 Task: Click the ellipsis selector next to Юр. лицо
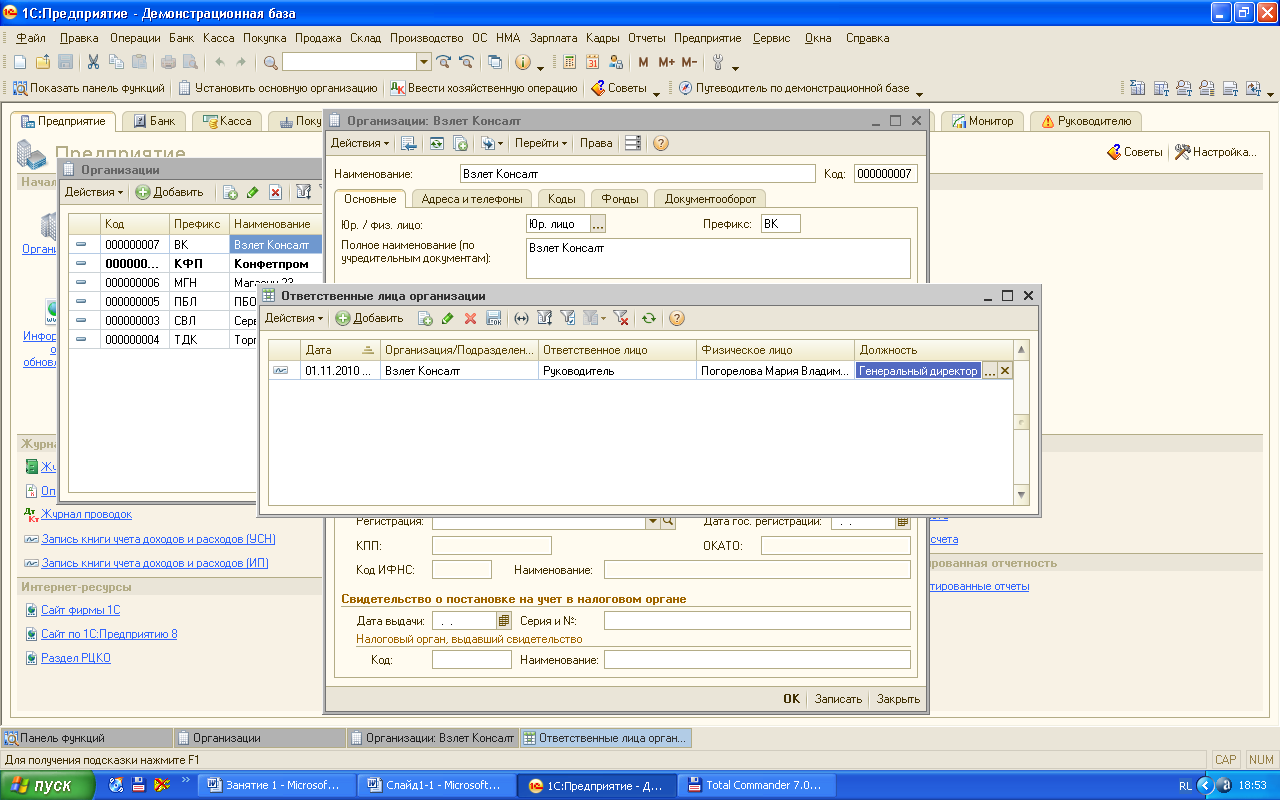pos(598,224)
